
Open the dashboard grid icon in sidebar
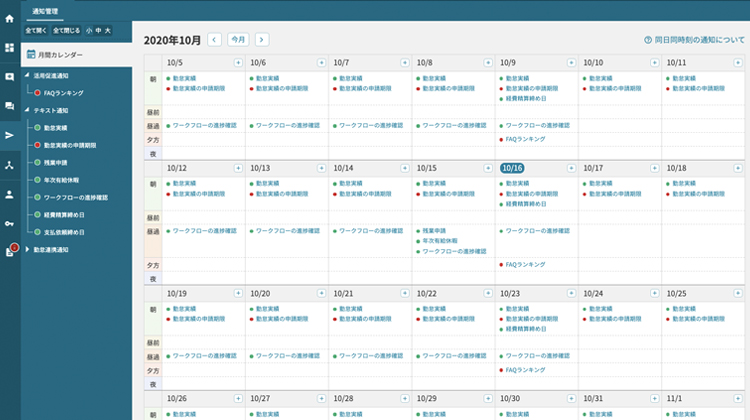click(x=10, y=48)
